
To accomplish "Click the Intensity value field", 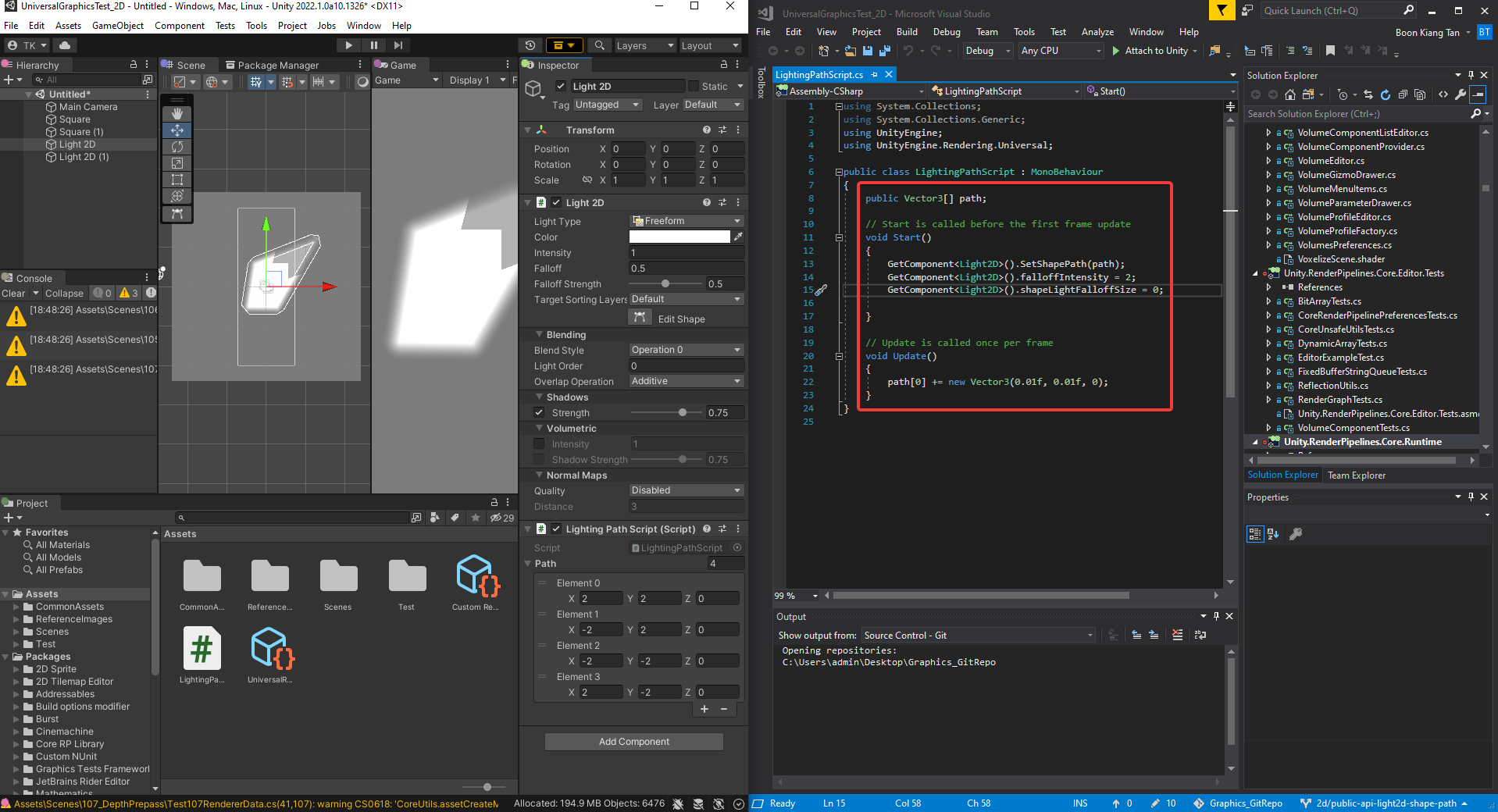I will (687, 252).
